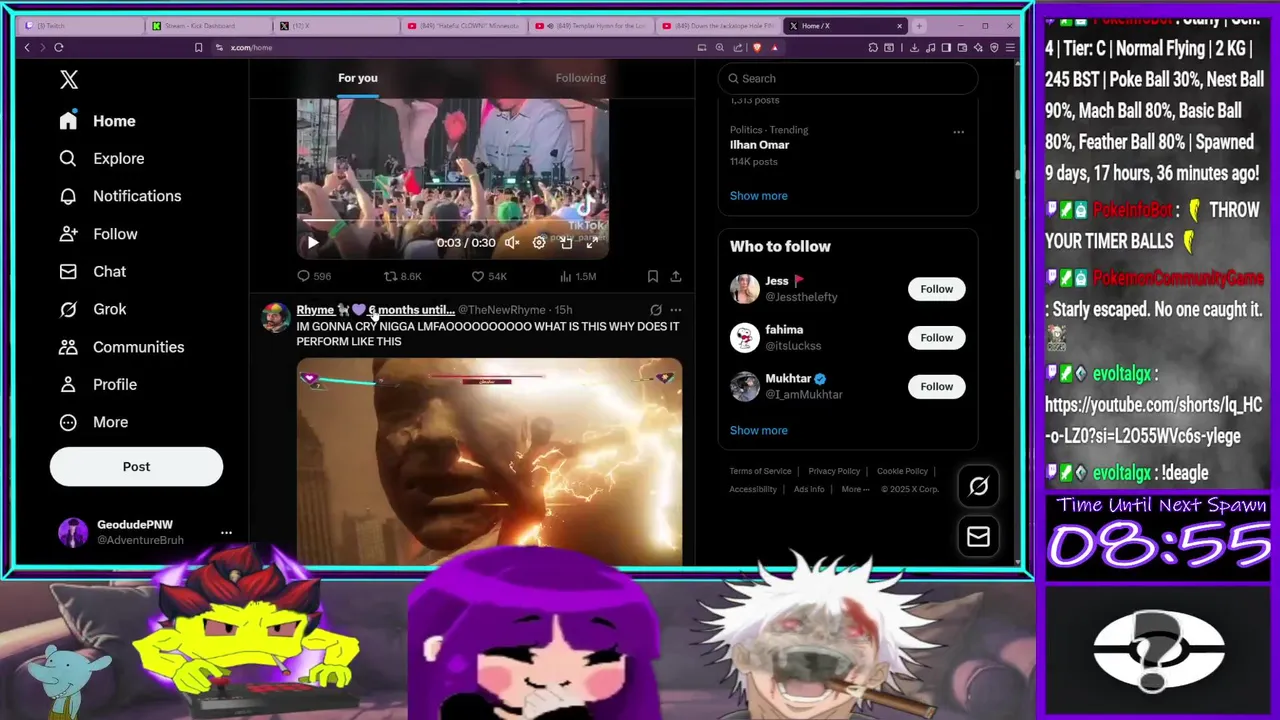Switch to For you tab

(x=357, y=78)
